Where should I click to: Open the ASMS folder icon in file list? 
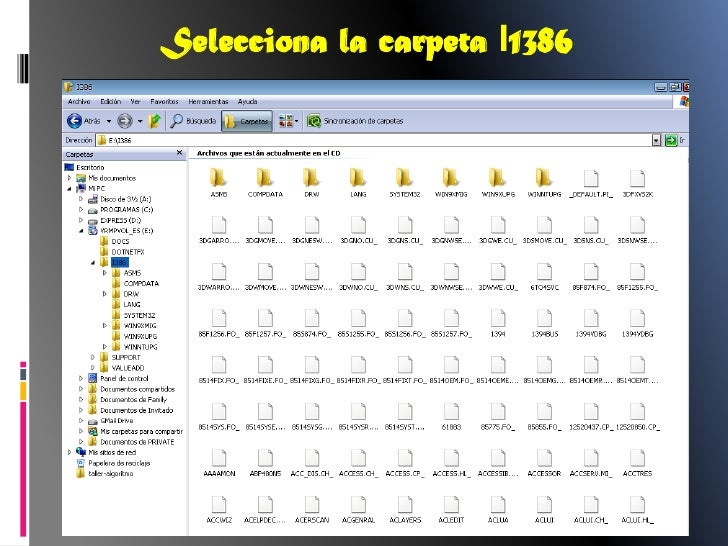coord(218,178)
